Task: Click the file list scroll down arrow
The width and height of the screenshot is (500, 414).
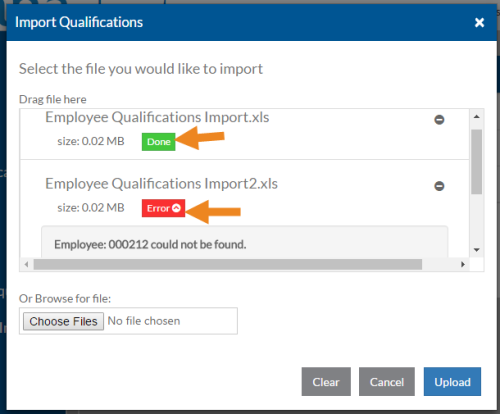Action: 477,250
